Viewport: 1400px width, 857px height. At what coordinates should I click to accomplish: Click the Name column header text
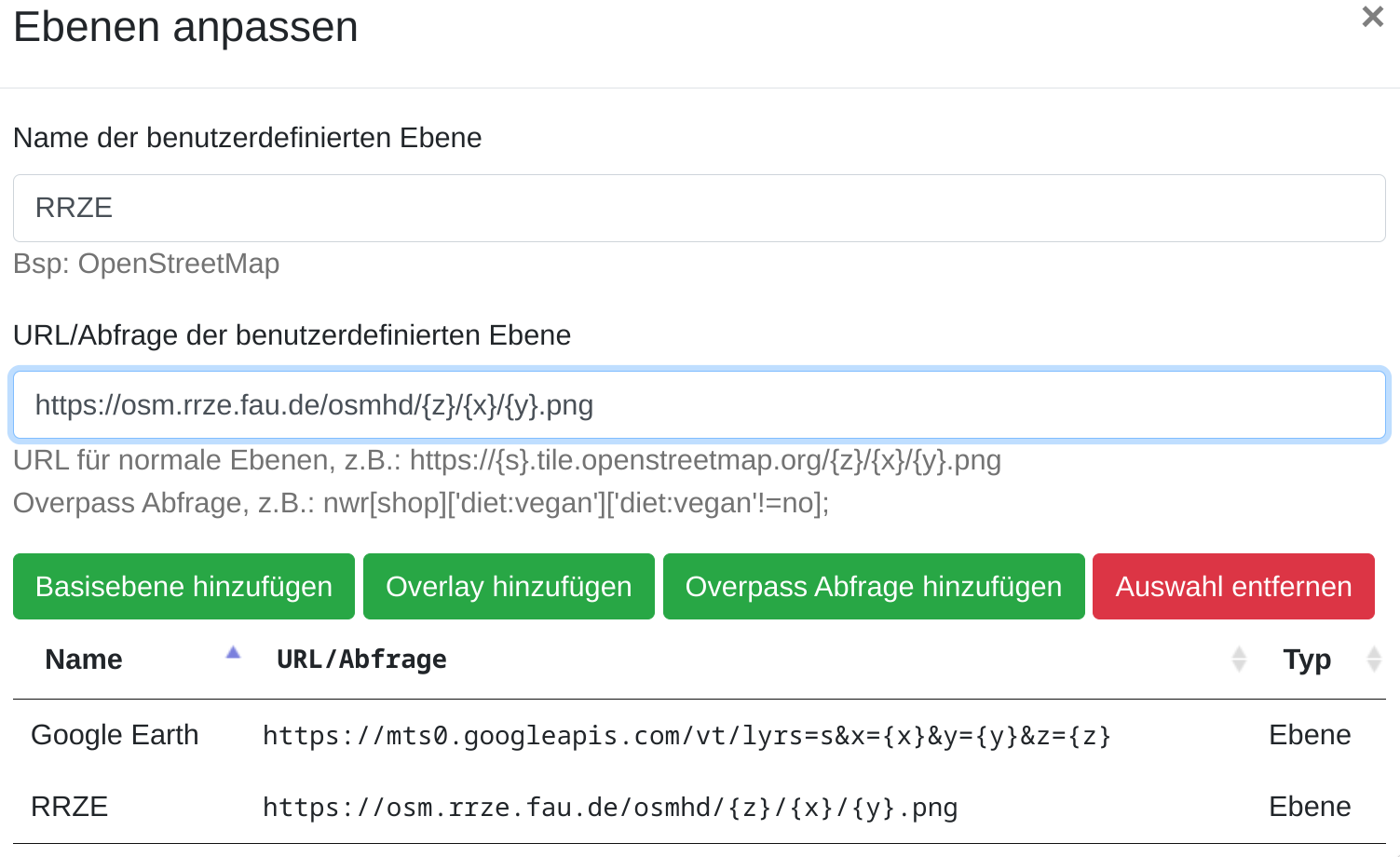(x=84, y=660)
